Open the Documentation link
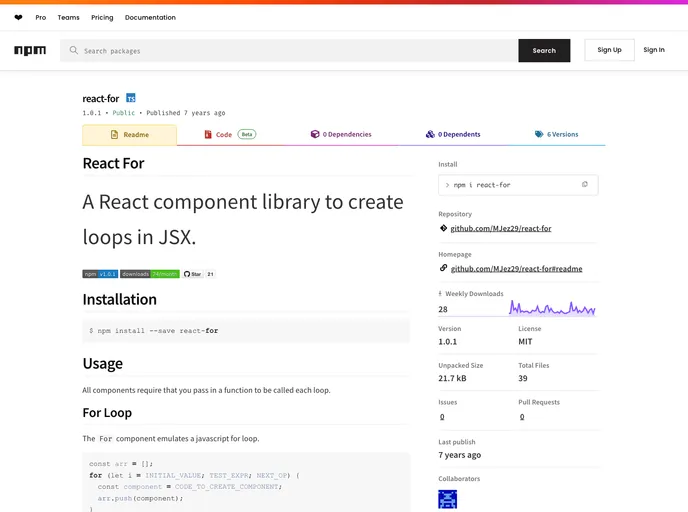This screenshot has width=688, height=512. [x=150, y=18]
